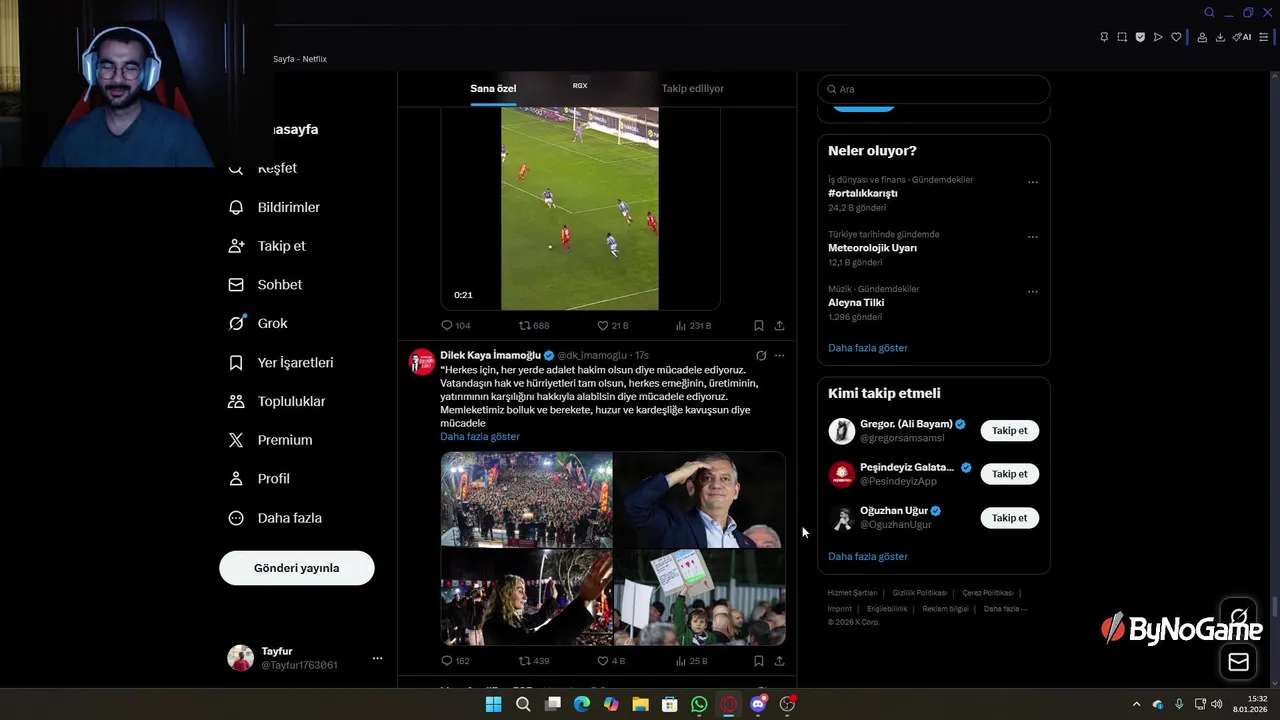Repost the Dilek Kaya İmamoğlu post
This screenshot has height=720, width=1280.
534,661
